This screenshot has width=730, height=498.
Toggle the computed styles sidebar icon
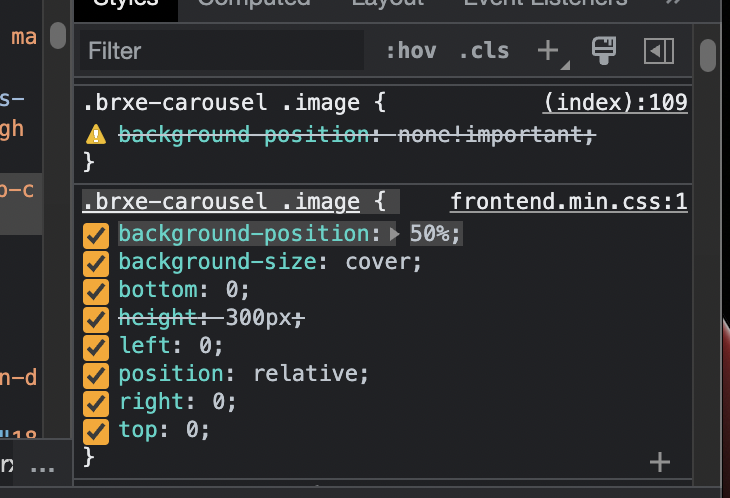[x=659, y=51]
